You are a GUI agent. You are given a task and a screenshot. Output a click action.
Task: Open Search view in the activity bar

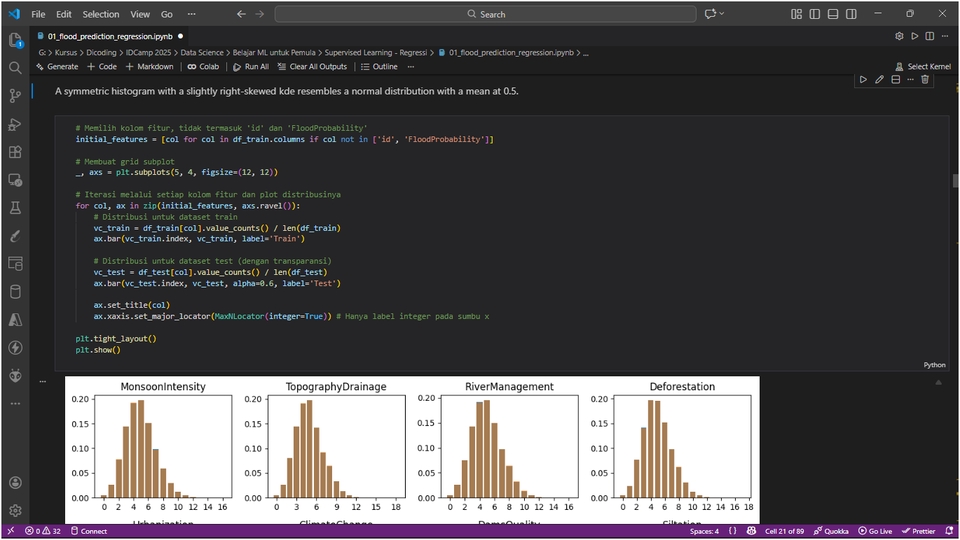[15, 68]
